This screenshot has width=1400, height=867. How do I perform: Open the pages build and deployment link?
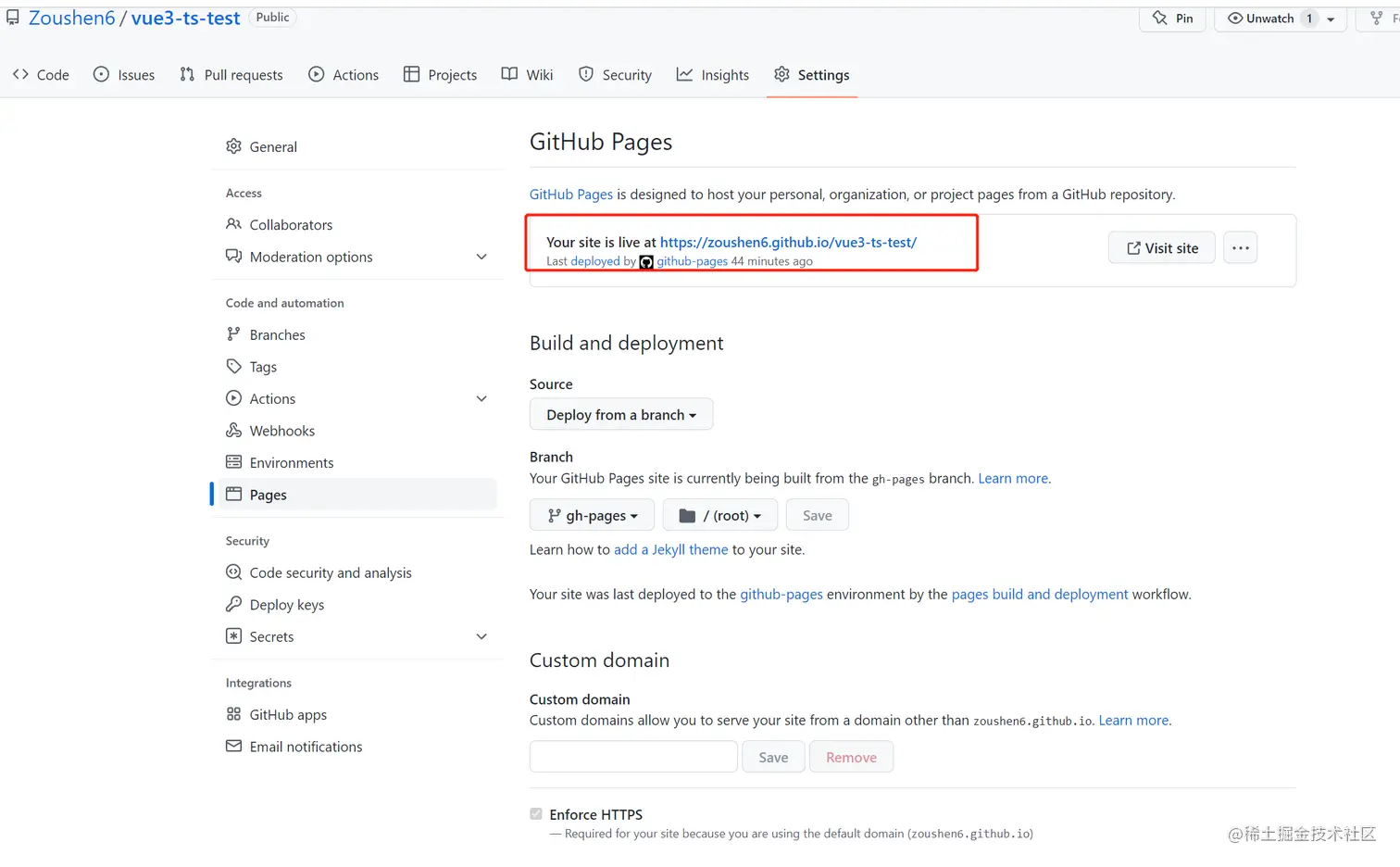click(1040, 594)
